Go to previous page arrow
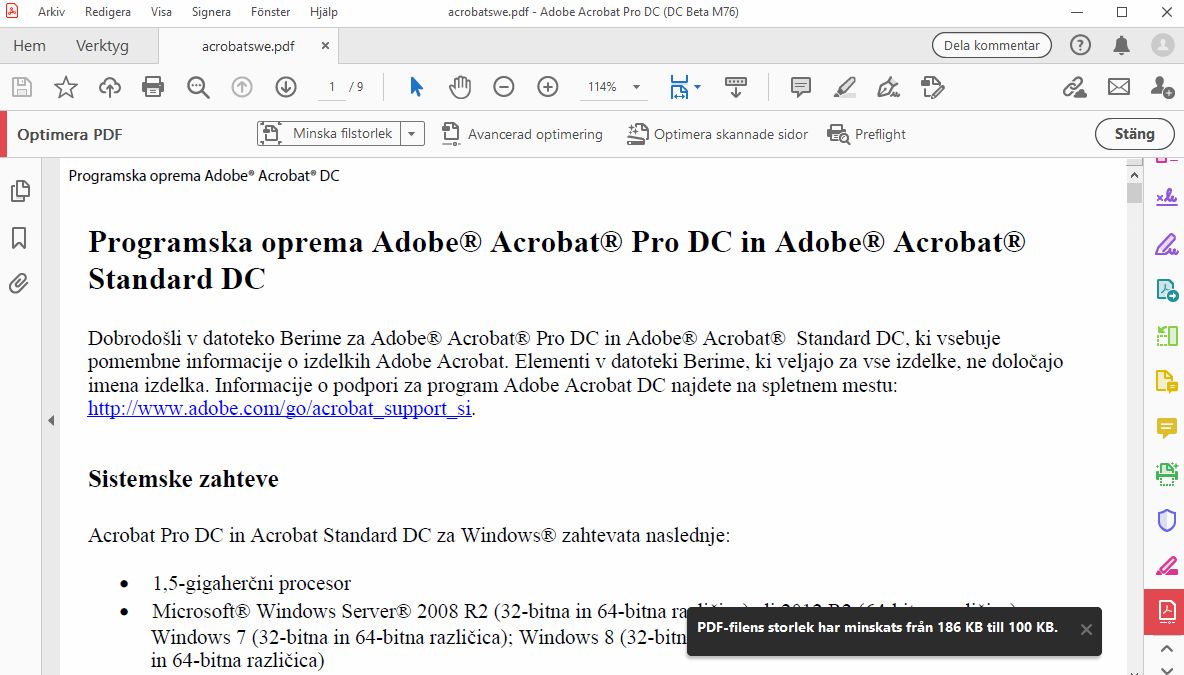 pyautogui.click(x=242, y=88)
